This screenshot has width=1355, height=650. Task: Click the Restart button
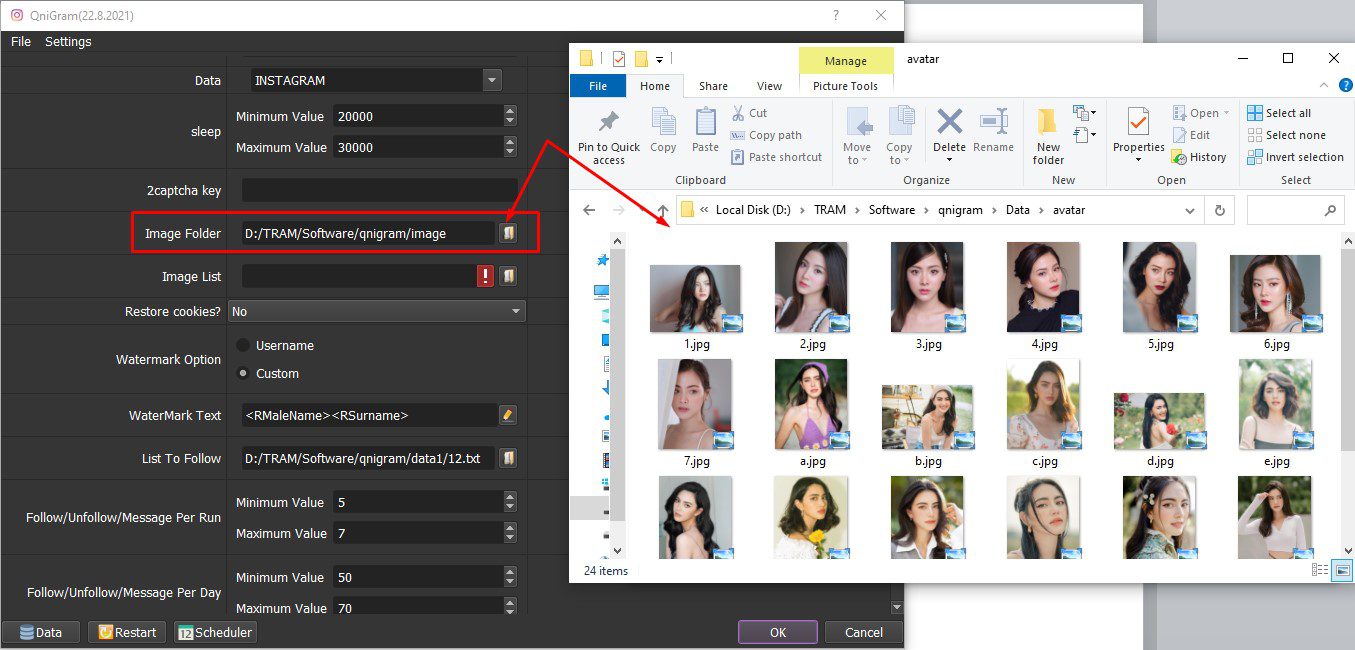click(x=127, y=632)
